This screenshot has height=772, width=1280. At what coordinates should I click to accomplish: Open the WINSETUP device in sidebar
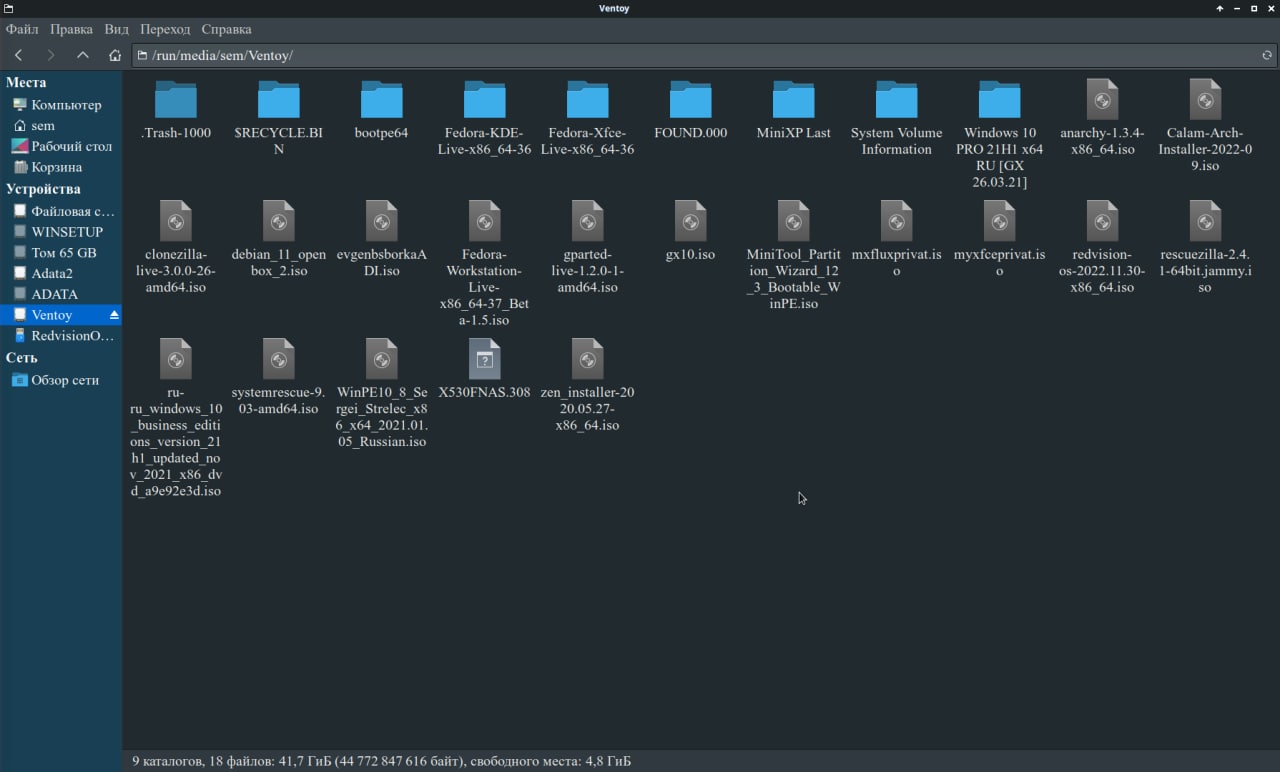coord(61,232)
